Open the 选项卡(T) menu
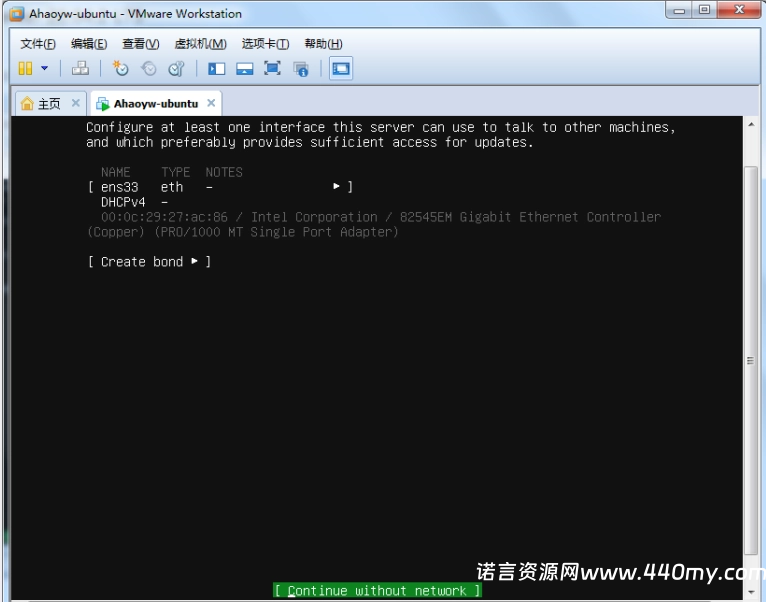 (x=265, y=44)
